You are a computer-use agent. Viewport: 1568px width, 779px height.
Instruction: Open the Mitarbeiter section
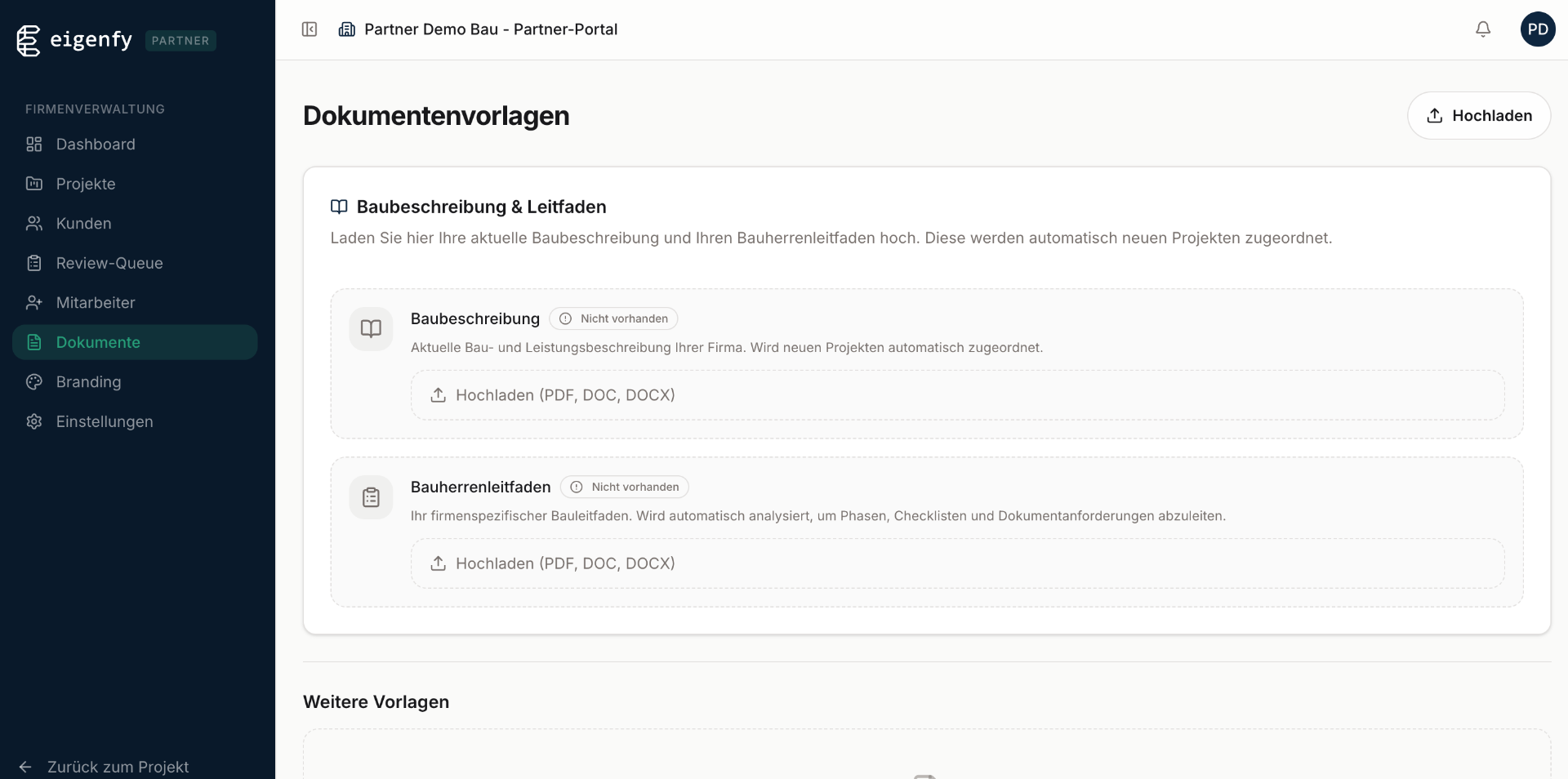click(x=96, y=303)
